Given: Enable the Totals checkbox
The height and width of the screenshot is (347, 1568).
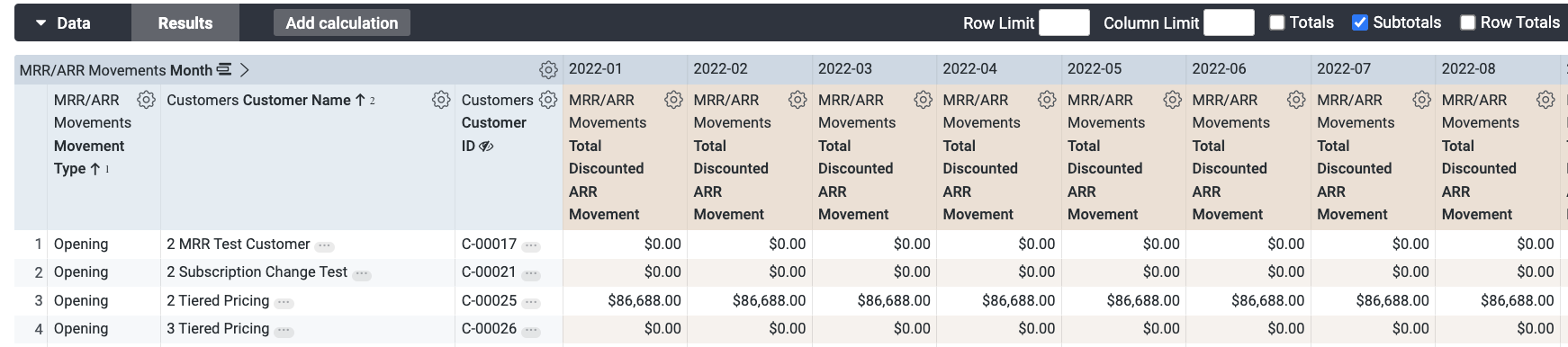Looking at the screenshot, I should [x=1276, y=22].
